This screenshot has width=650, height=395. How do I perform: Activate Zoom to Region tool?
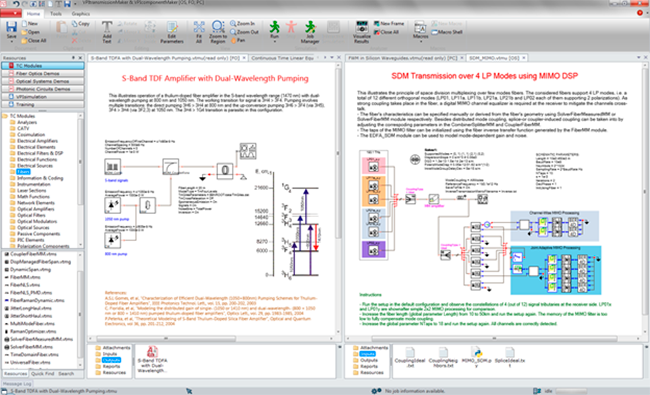tap(218, 32)
